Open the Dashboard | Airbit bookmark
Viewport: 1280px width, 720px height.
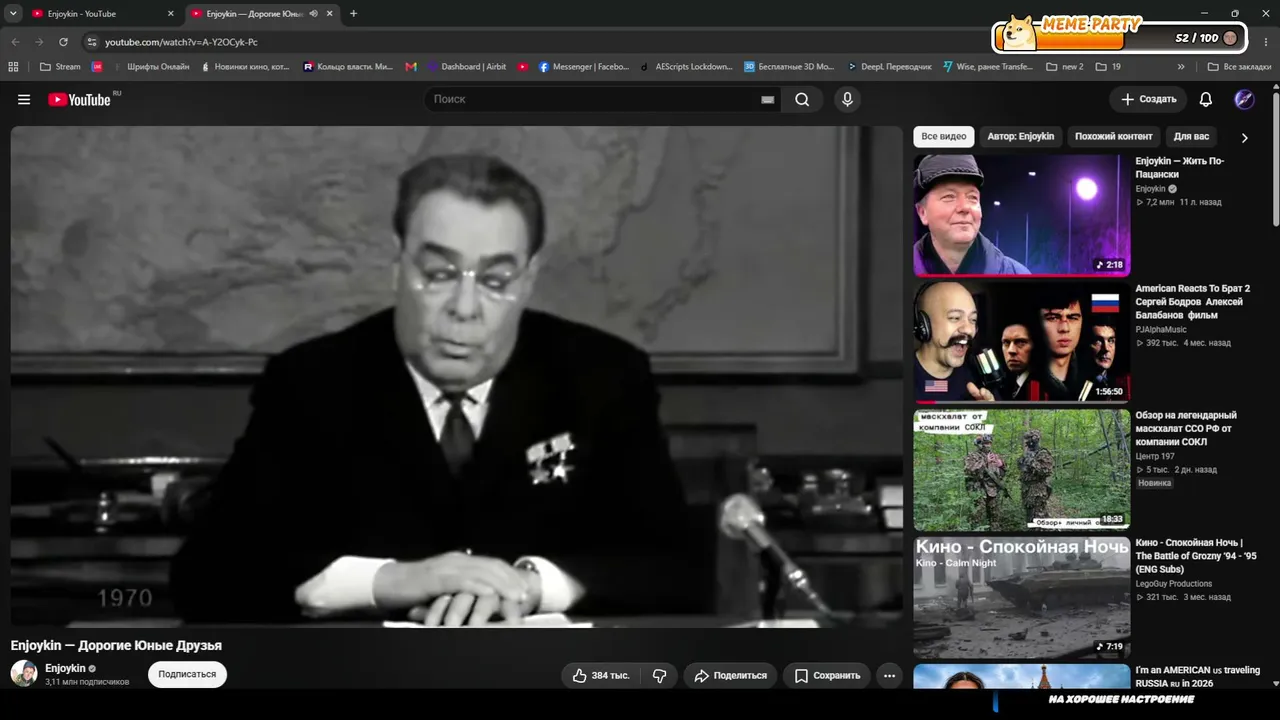pyautogui.click(x=467, y=67)
